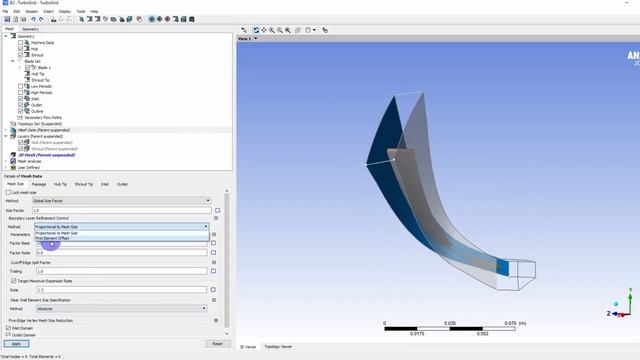Open the 3D Viewer tab
640x360 pixels.
(248, 347)
